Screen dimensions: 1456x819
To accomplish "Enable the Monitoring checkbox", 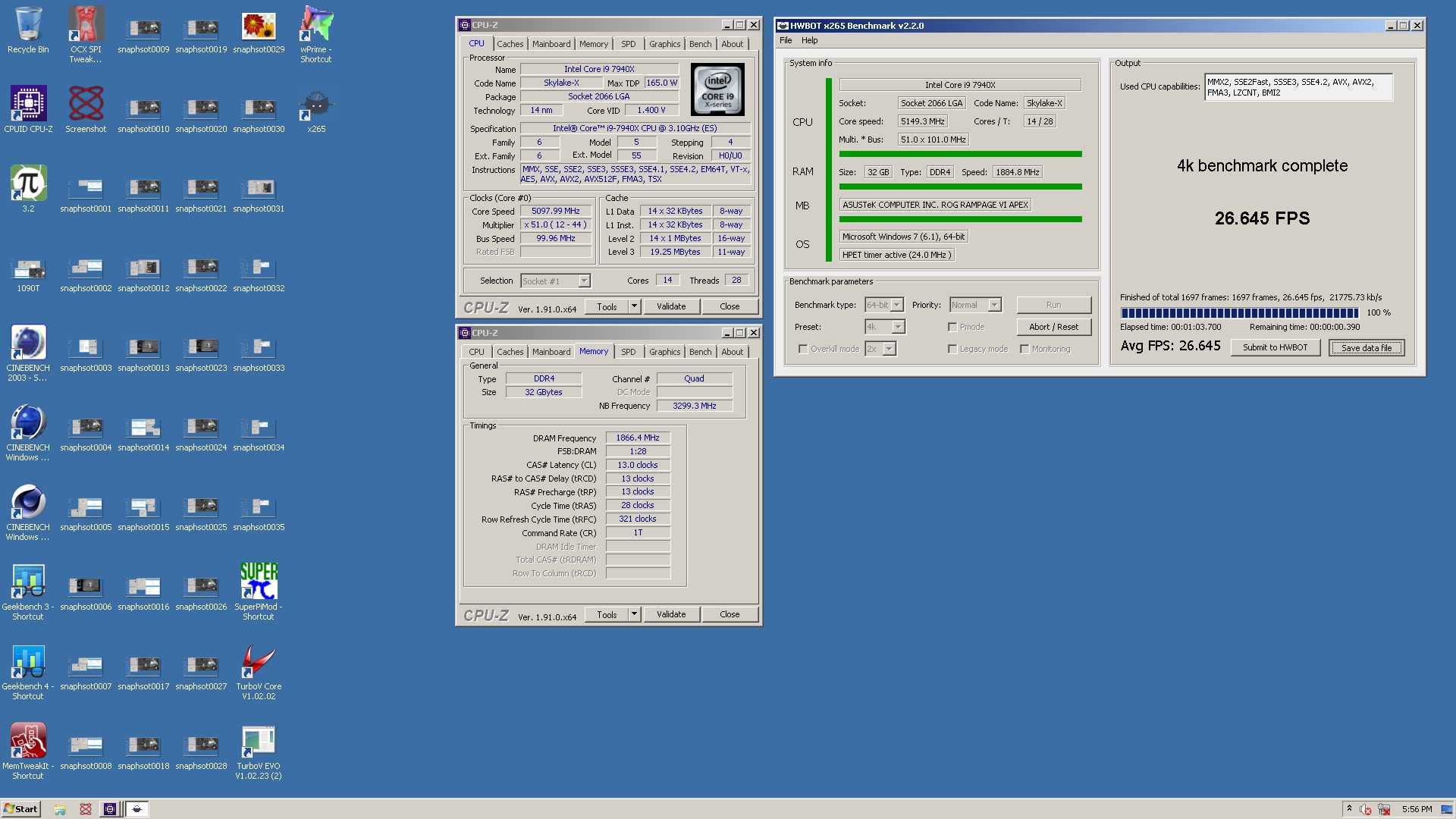I will pos(1025,349).
